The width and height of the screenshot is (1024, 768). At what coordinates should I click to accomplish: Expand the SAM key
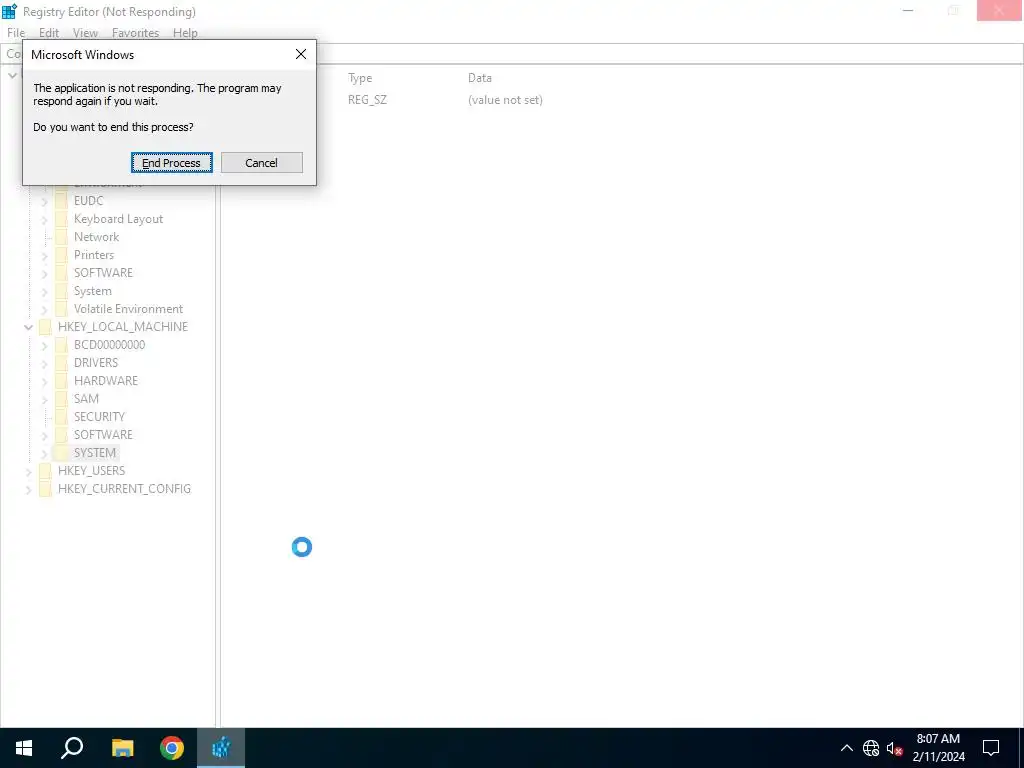coord(44,399)
